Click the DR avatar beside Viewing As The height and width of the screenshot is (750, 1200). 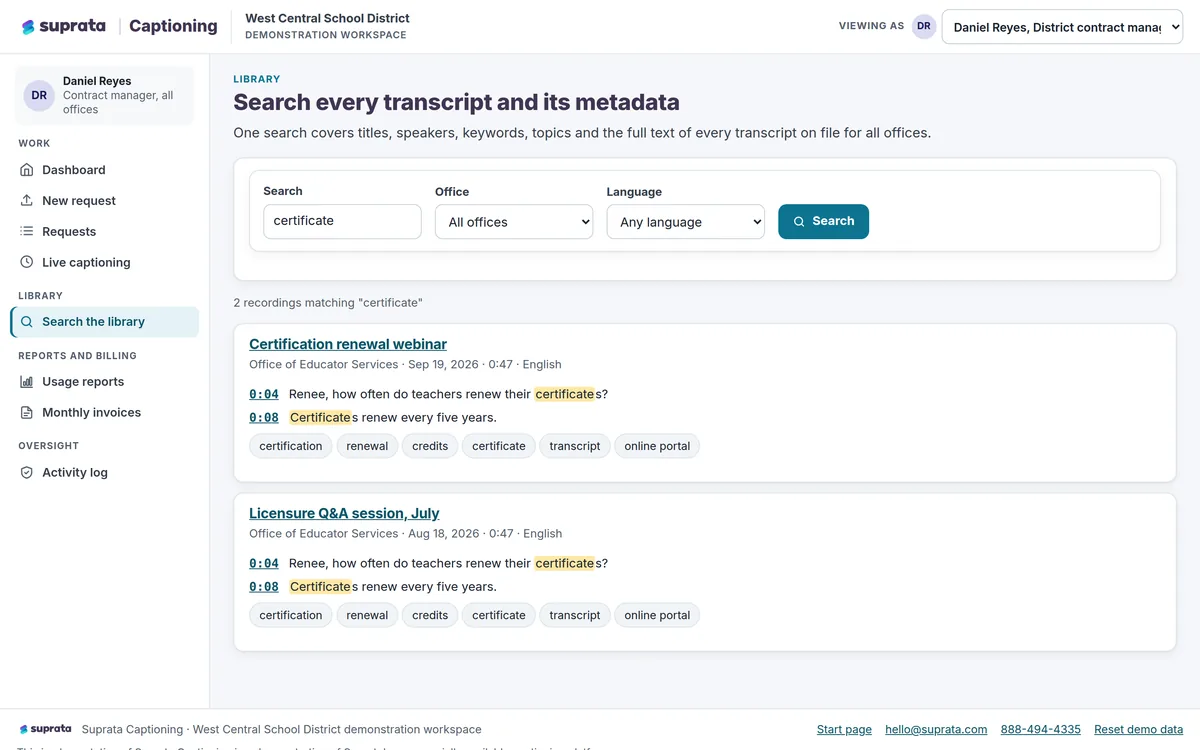tap(924, 27)
